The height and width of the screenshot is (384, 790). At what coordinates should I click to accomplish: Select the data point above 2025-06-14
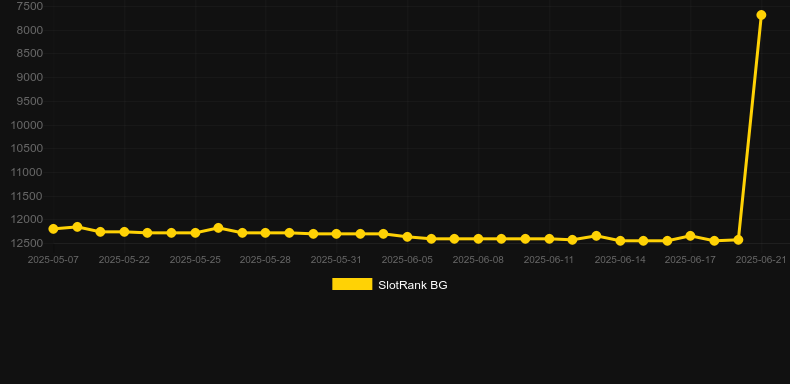point(620,241)
